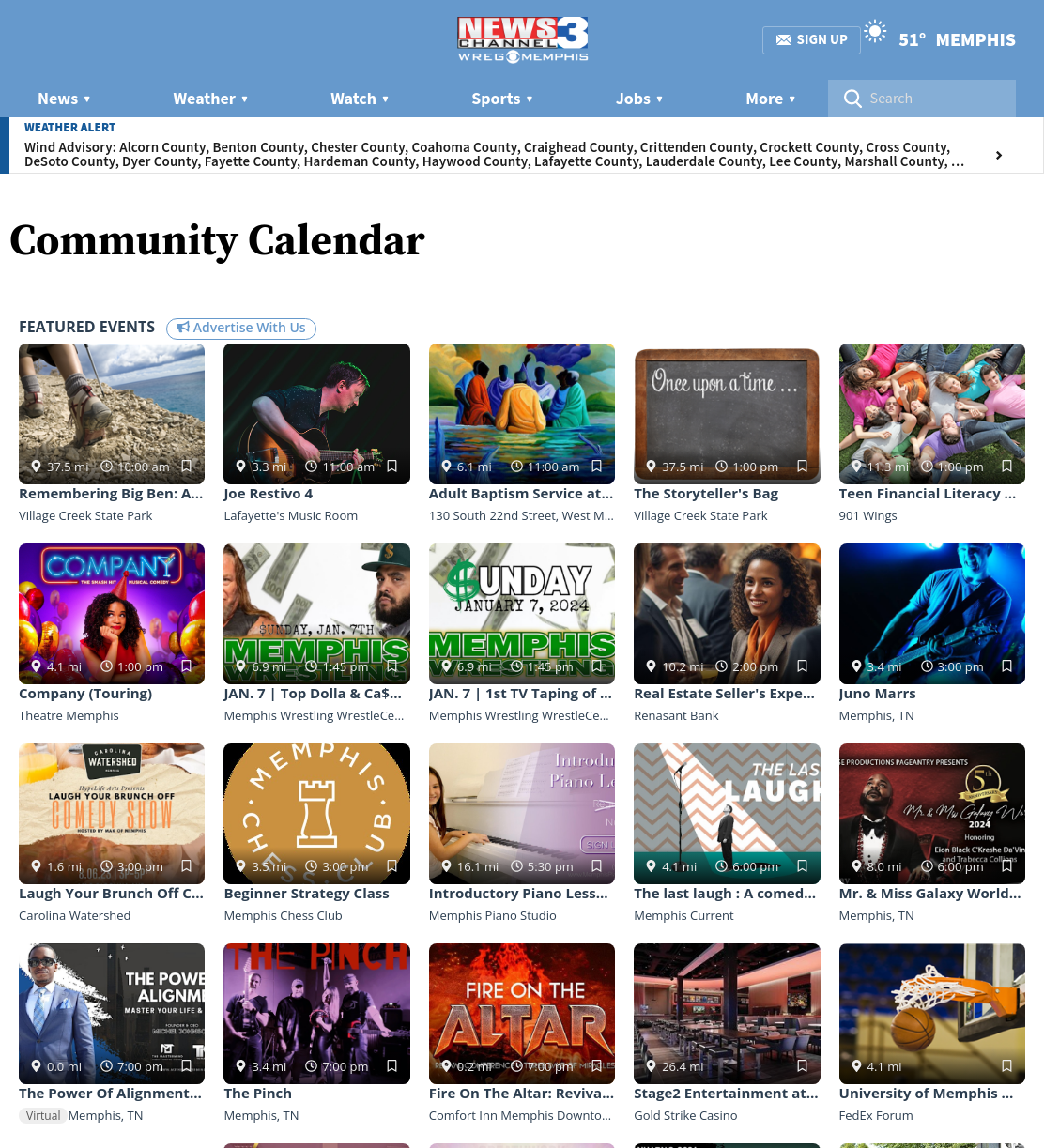This screenshot has width=1044, height=1148.
Task: Open Company Touring event thumbnail
Action: (x=112, y=614)
